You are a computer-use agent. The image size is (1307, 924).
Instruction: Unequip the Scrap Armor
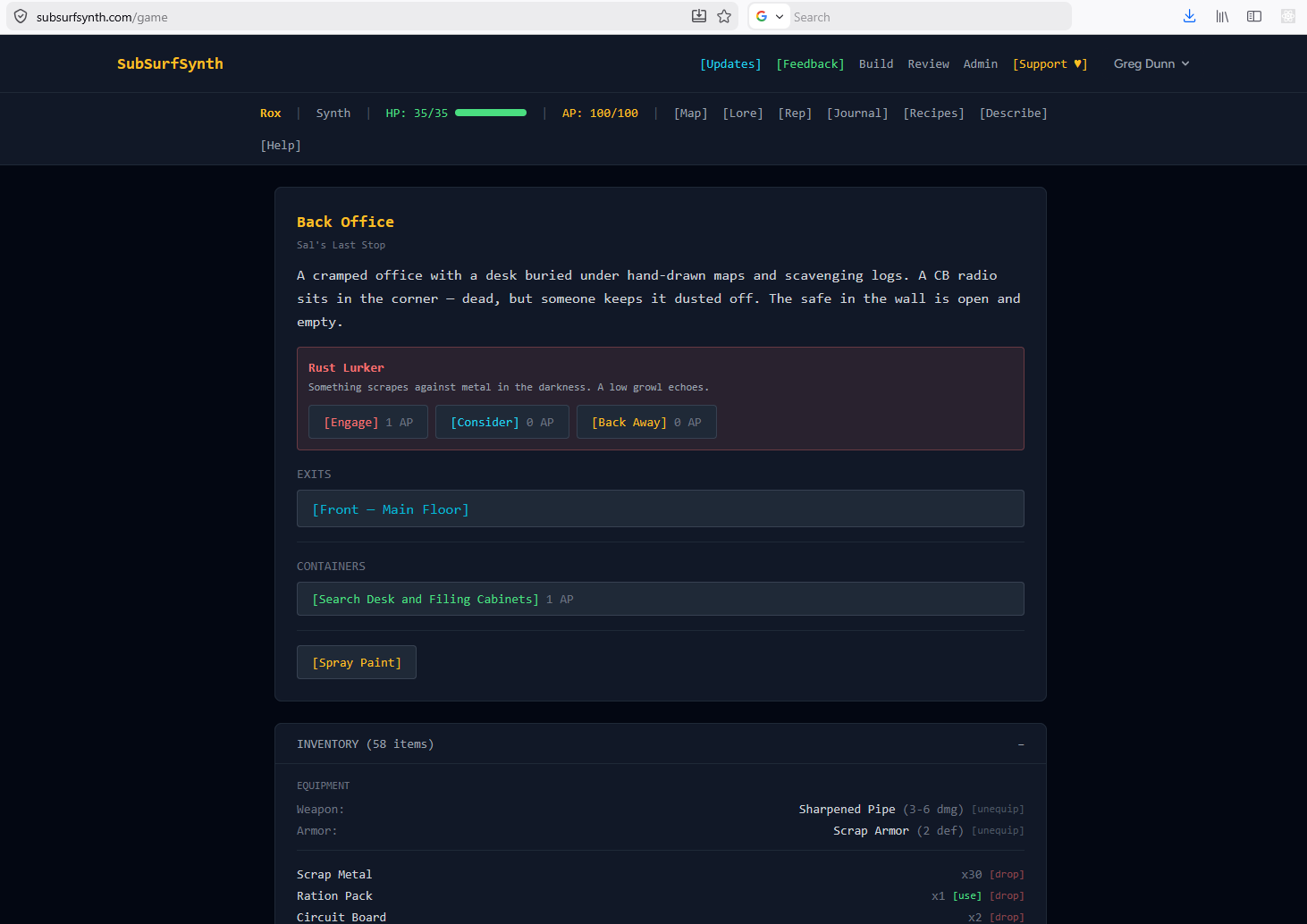998,831
